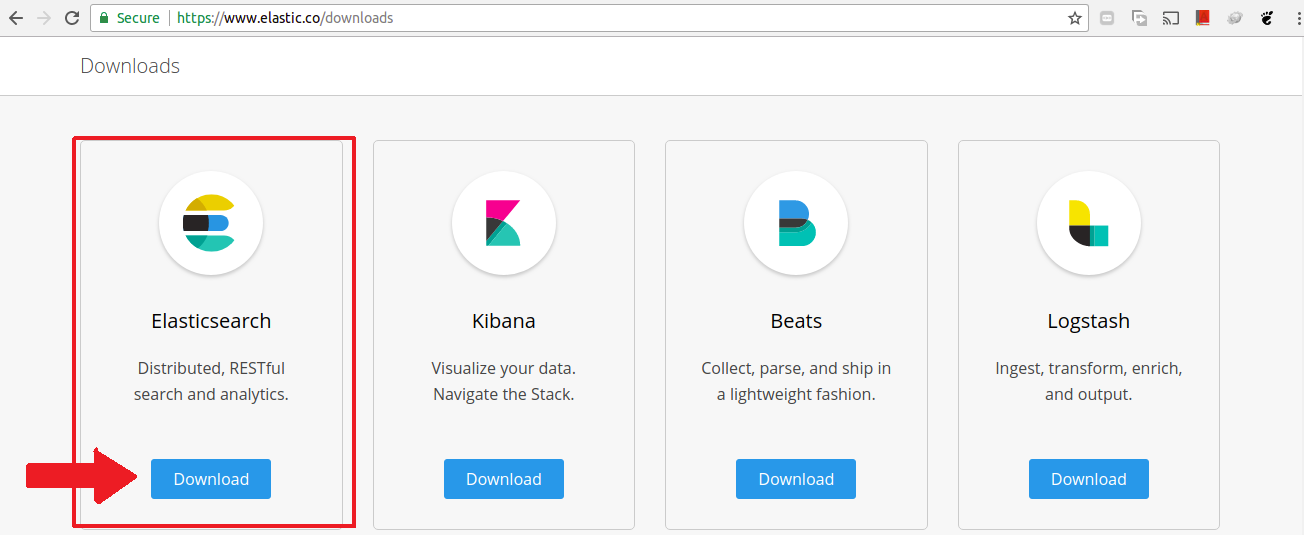Click the Cast extension icon
The width and height of the screenshot is (1304, 535).
tap(1171, 18)
